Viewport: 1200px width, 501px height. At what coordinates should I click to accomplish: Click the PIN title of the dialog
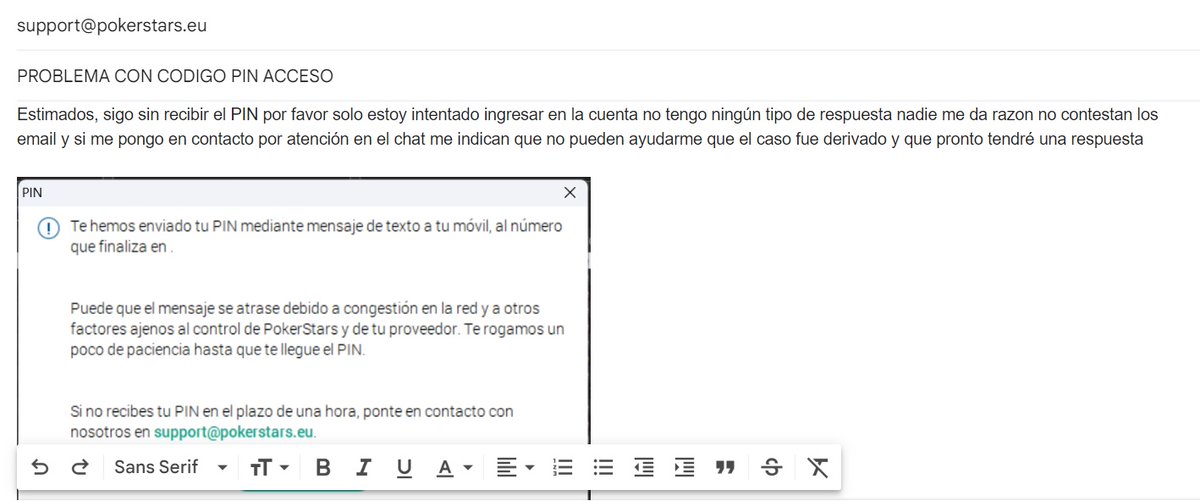click(x=31, y=192)
